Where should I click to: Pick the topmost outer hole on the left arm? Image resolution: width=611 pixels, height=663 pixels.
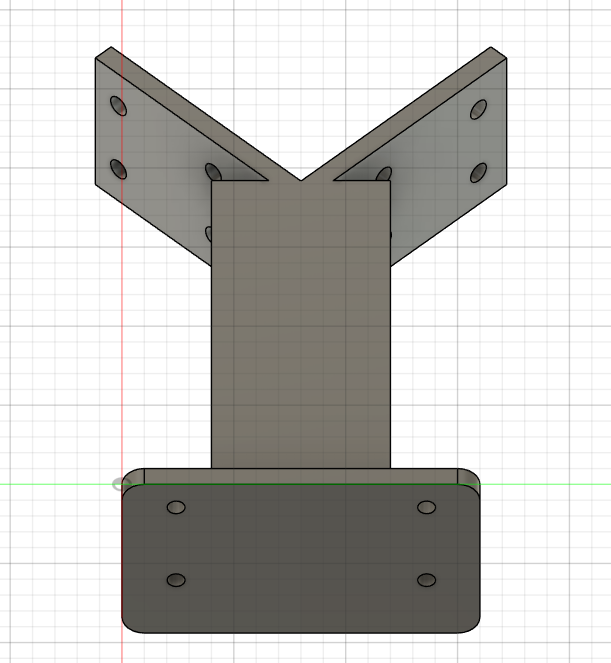118,106
